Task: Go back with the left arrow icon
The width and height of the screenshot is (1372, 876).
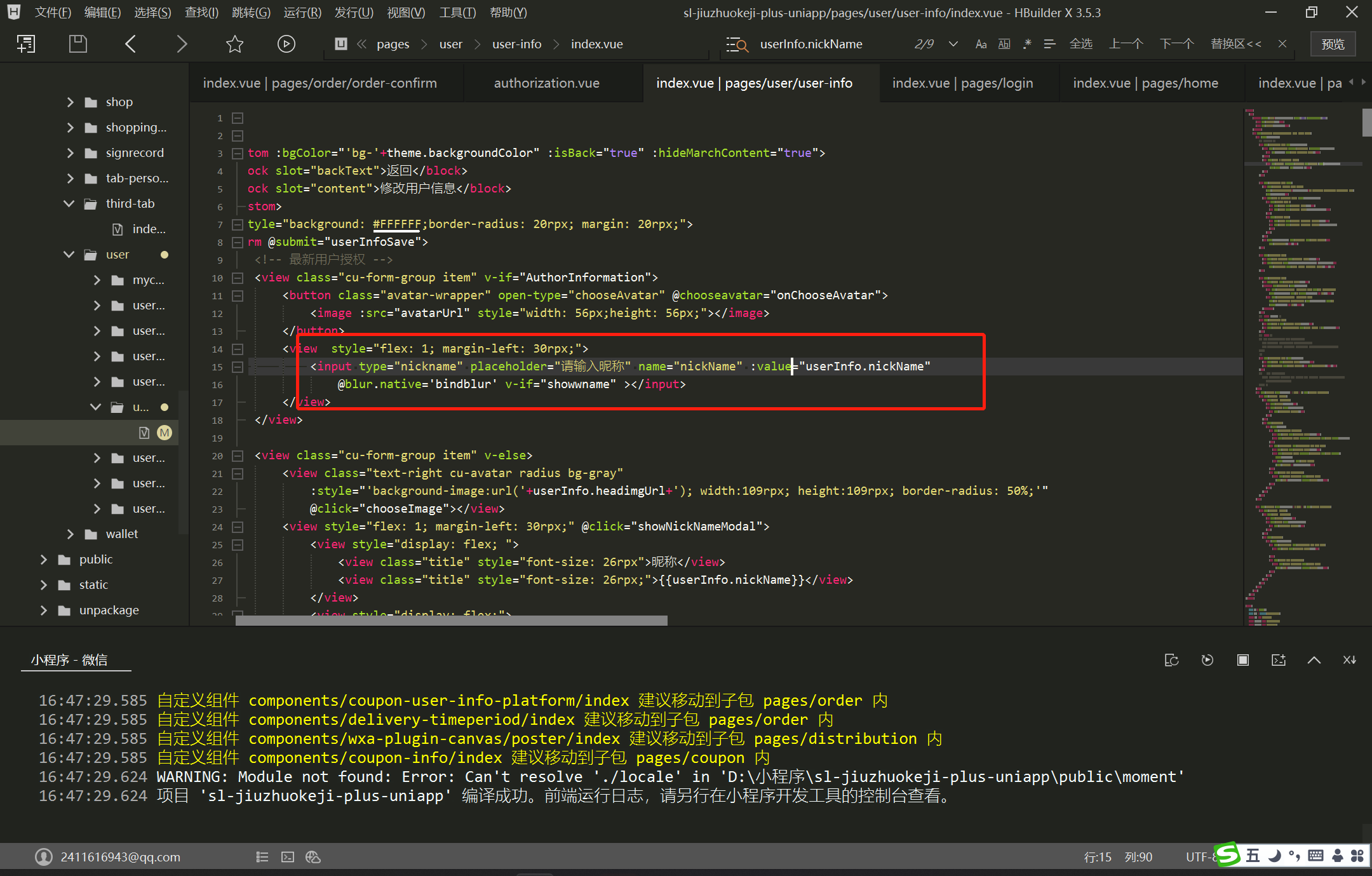Action: (130, 44)
